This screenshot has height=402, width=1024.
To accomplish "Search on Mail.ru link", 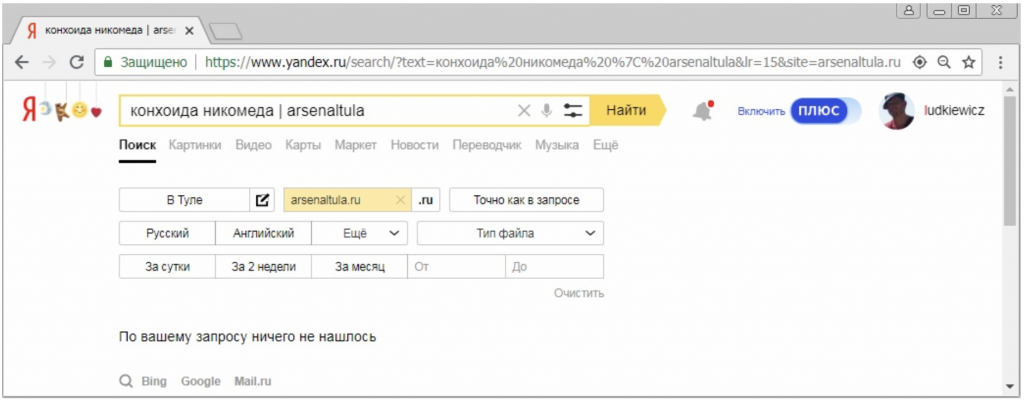I will point(253,381).
